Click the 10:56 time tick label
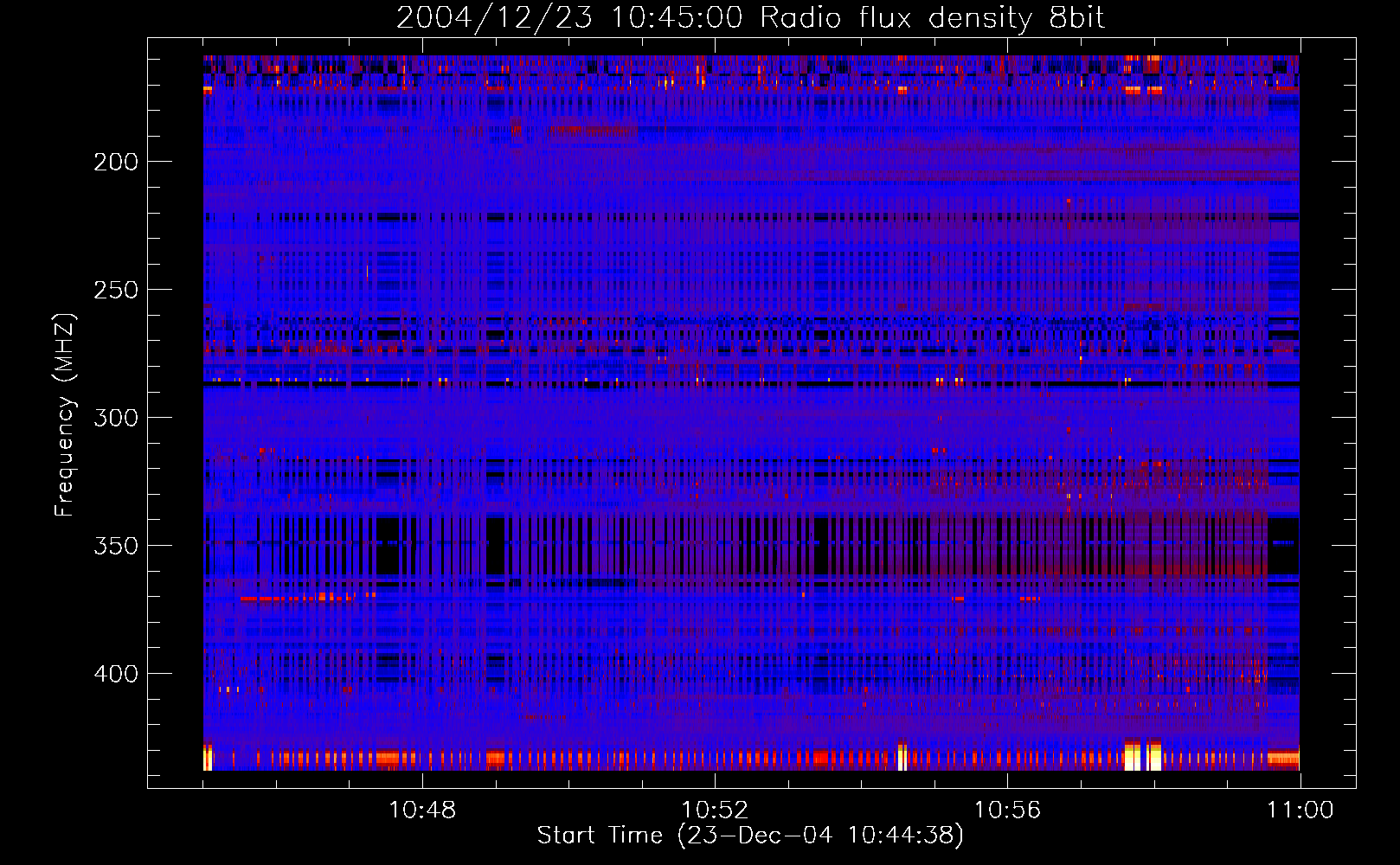 [x=1007, y=811]
